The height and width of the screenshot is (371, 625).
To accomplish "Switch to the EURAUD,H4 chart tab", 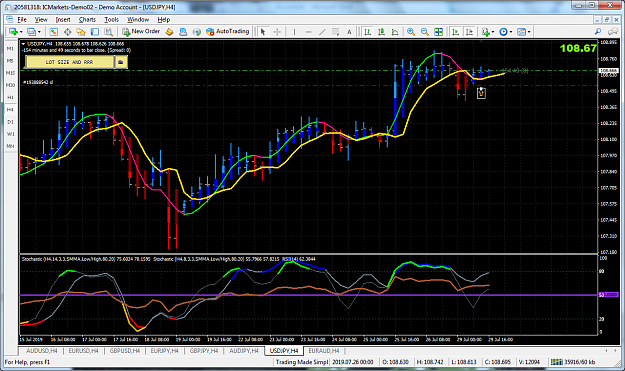I will [324, 351].
